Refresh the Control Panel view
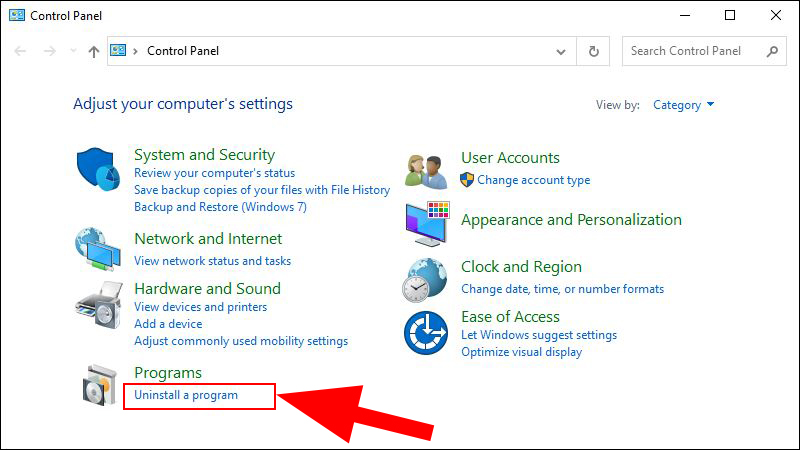This screenshot has height=450, width=800. point(593,51)
